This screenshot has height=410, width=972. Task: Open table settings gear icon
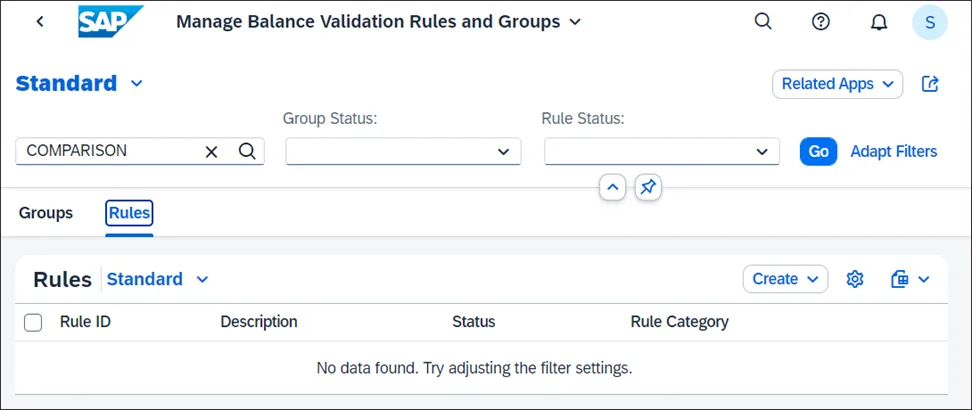(x=855, y=279)
